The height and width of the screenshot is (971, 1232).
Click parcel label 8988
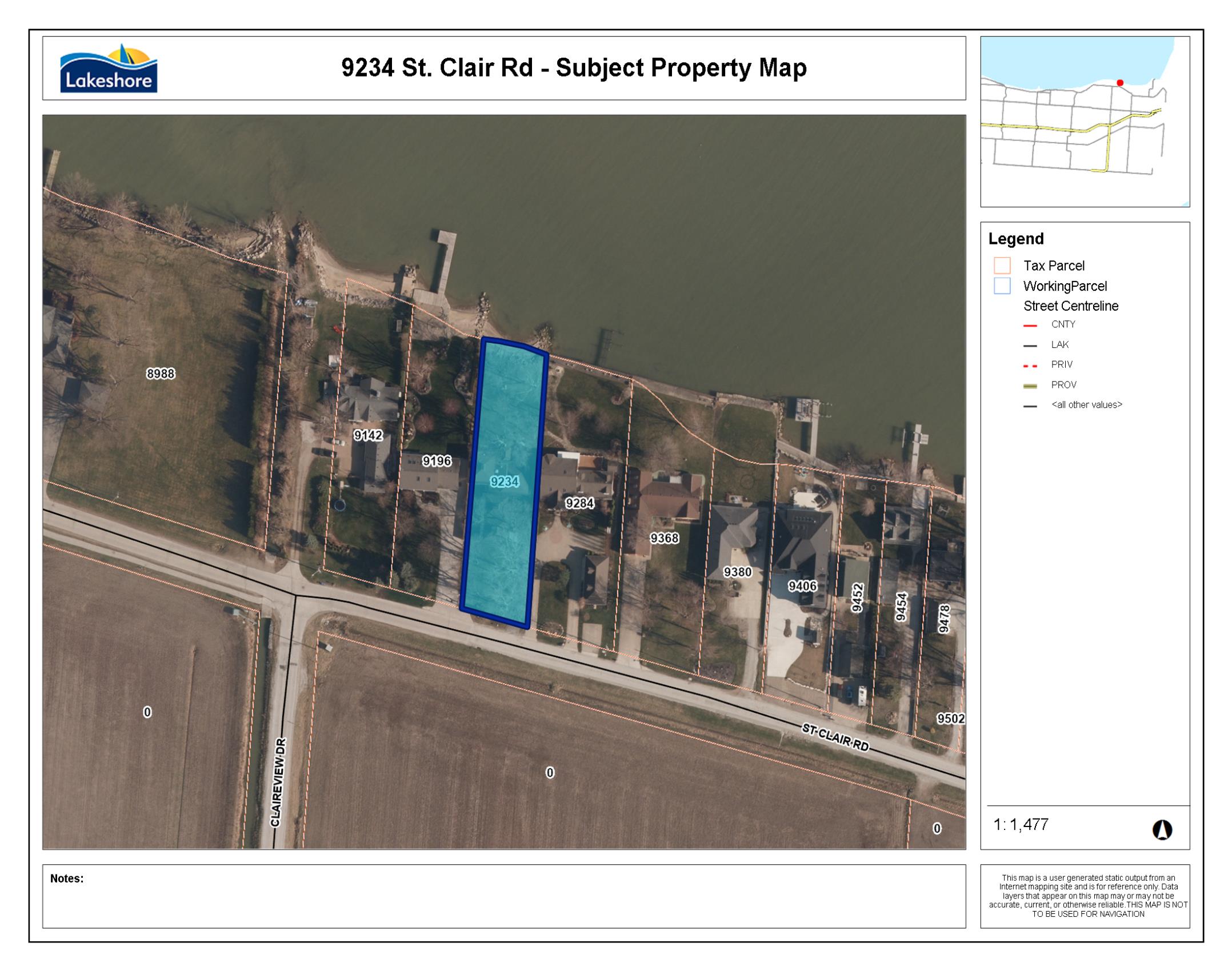coord(161,374)
